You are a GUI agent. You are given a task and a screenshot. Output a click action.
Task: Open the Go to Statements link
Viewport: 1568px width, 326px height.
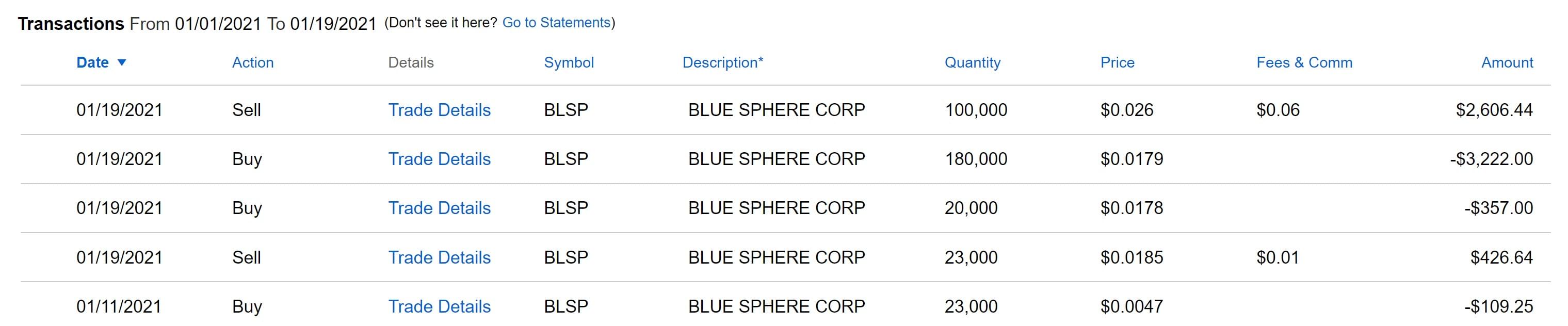(x=556, y=23)
